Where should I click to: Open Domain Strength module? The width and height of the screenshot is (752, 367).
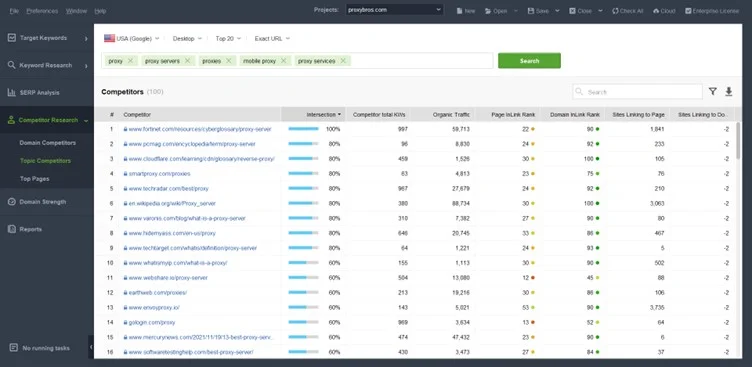(x=47, y=202)
